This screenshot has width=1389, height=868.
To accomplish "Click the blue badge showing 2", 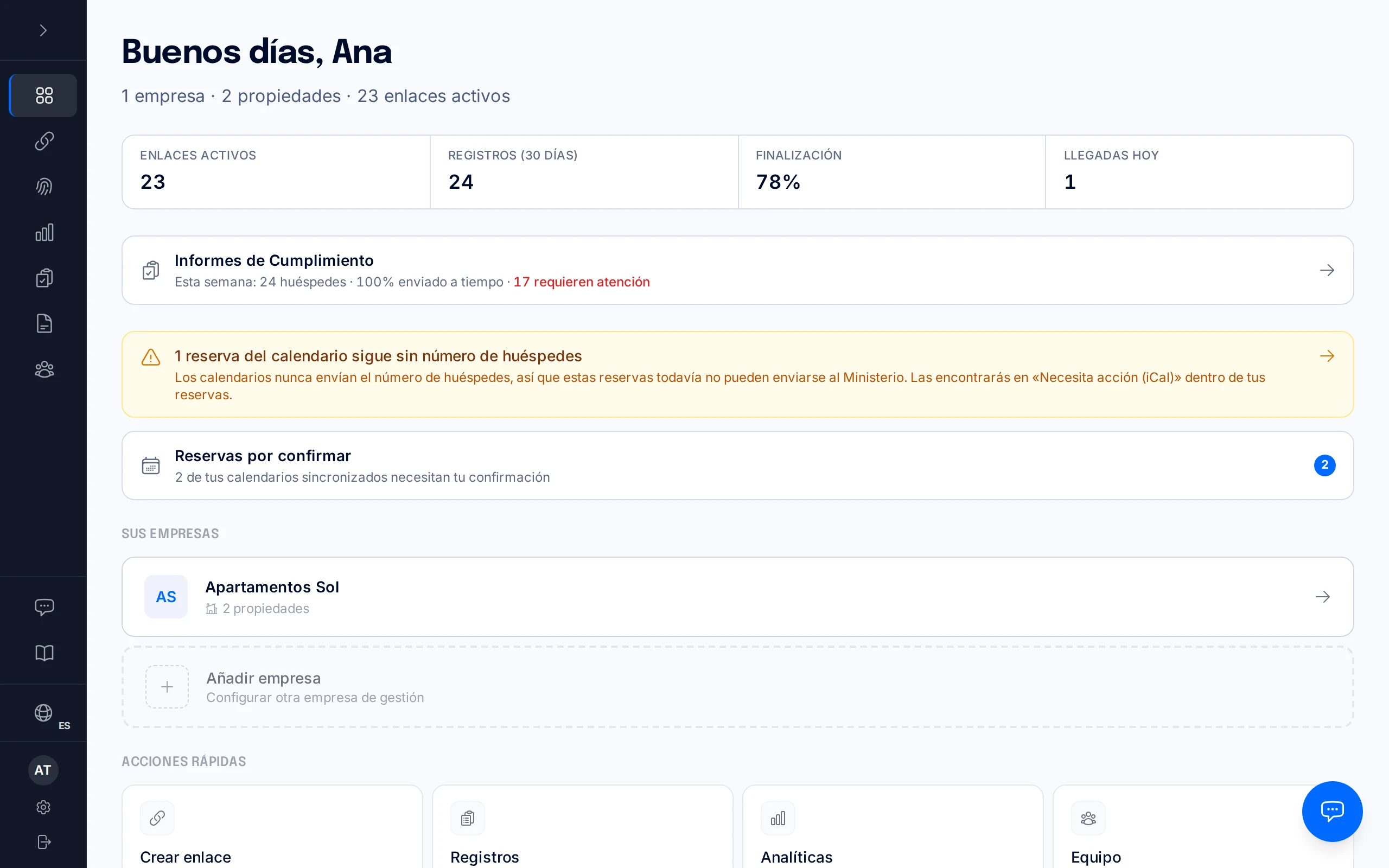I will (1325, 465).
